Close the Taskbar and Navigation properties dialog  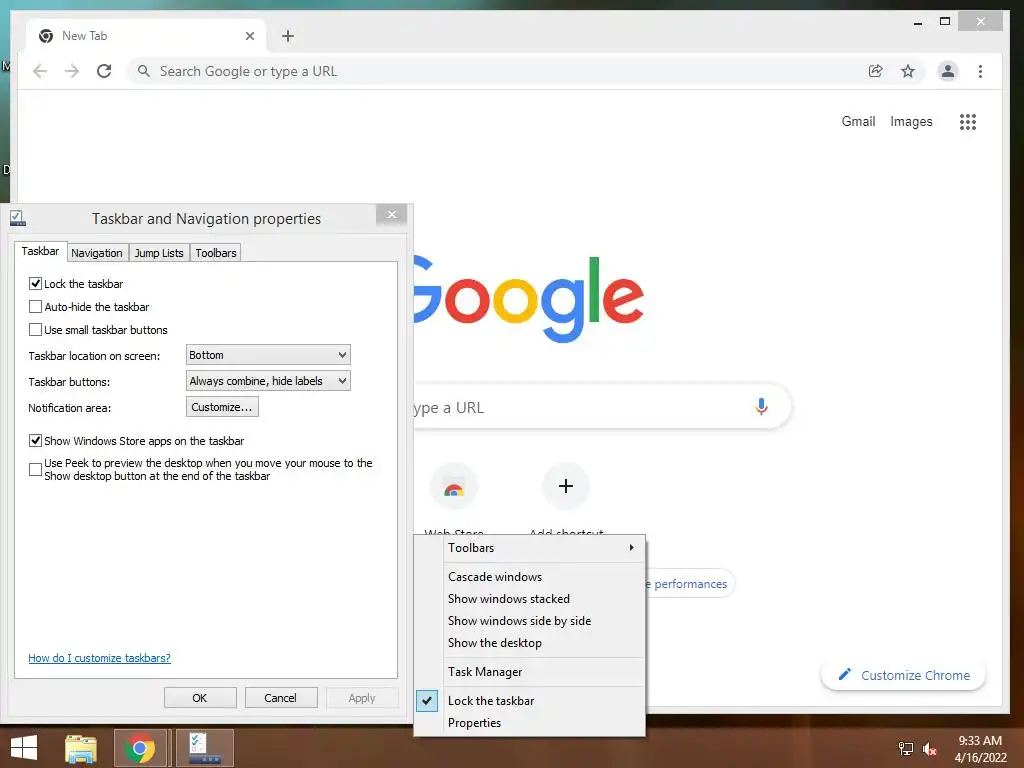tap(391, 215)
